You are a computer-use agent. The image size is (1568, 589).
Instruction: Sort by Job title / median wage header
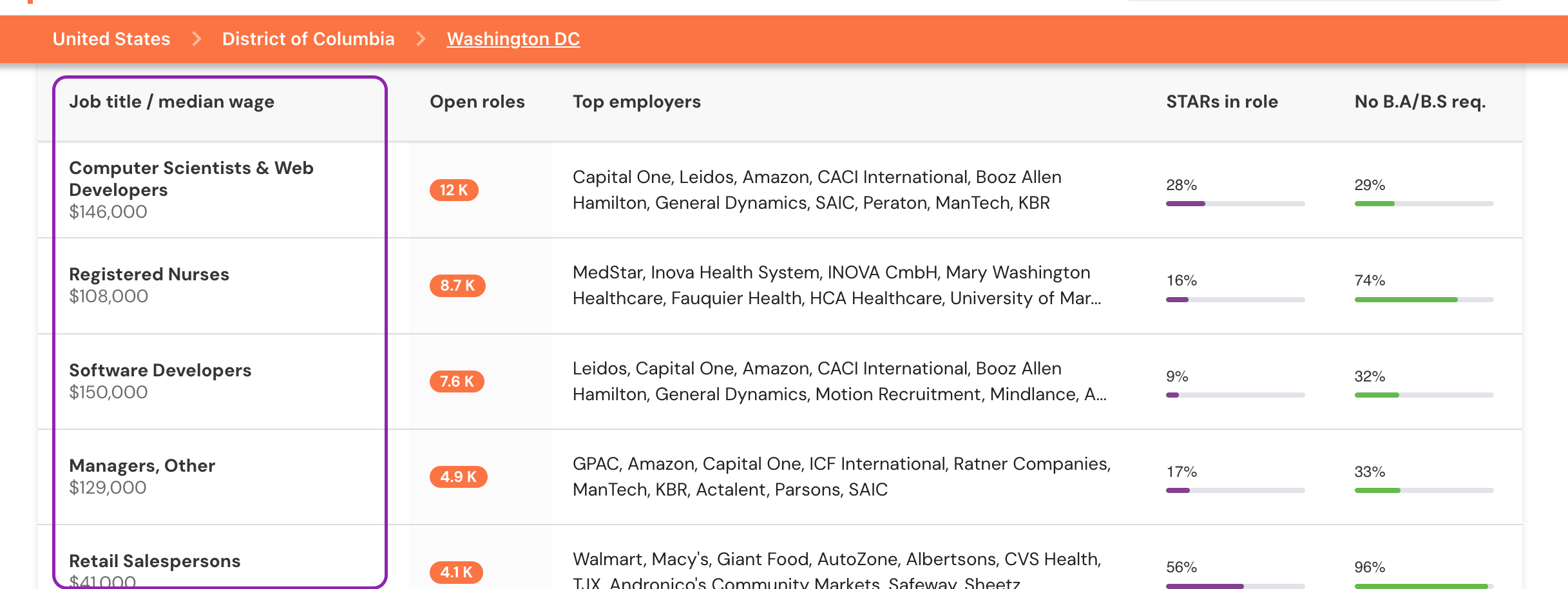tap(172, 102)
